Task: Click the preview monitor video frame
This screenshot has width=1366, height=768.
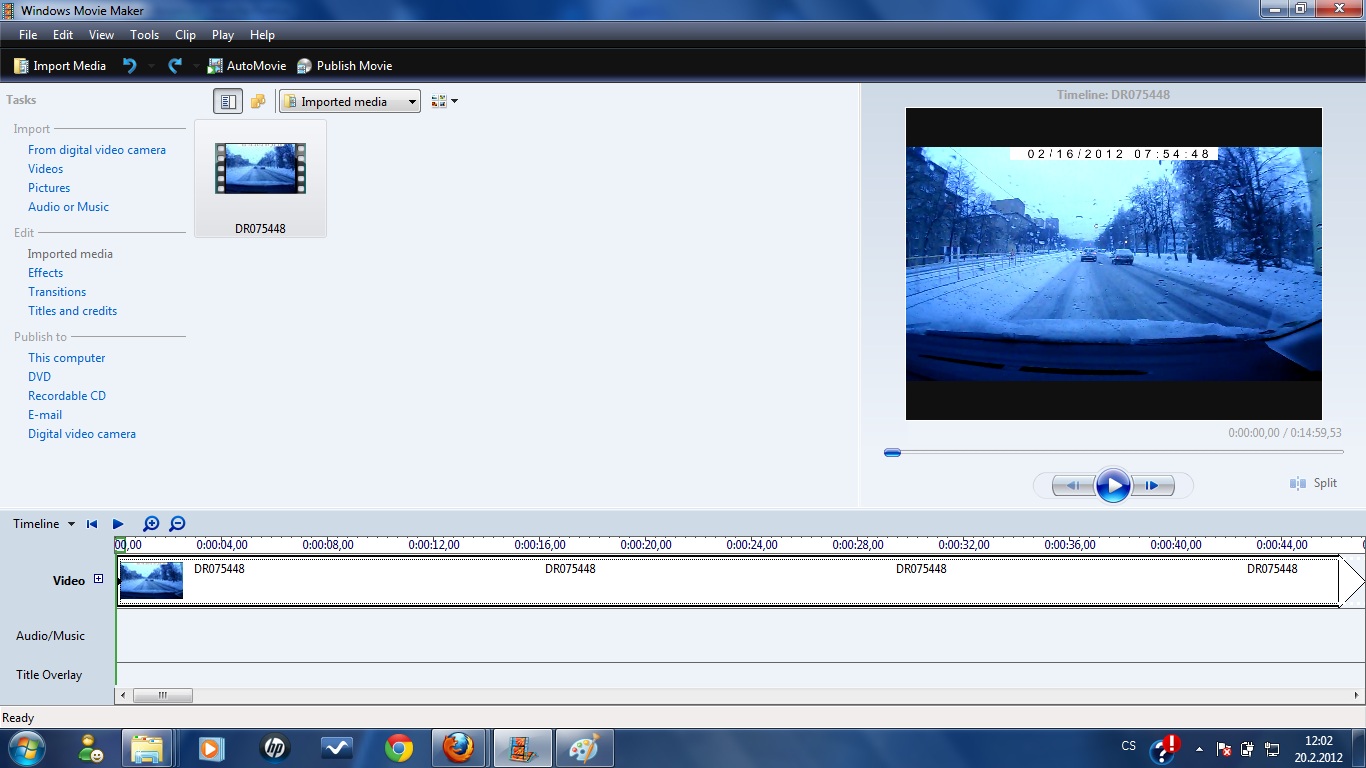Action: pyautogui.click(x=1114, y=264)
